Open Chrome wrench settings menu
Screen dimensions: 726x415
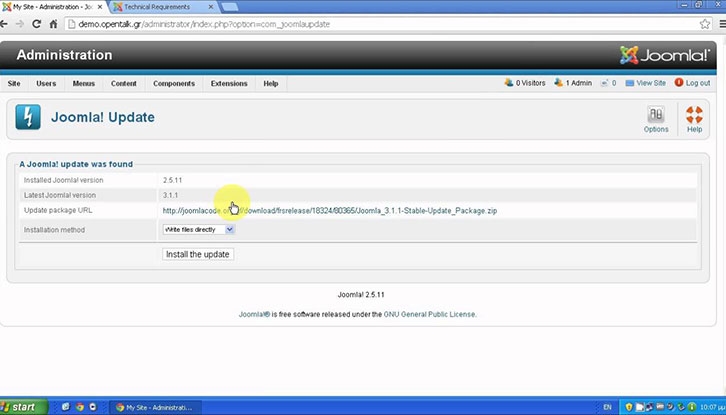pos(718,23)
